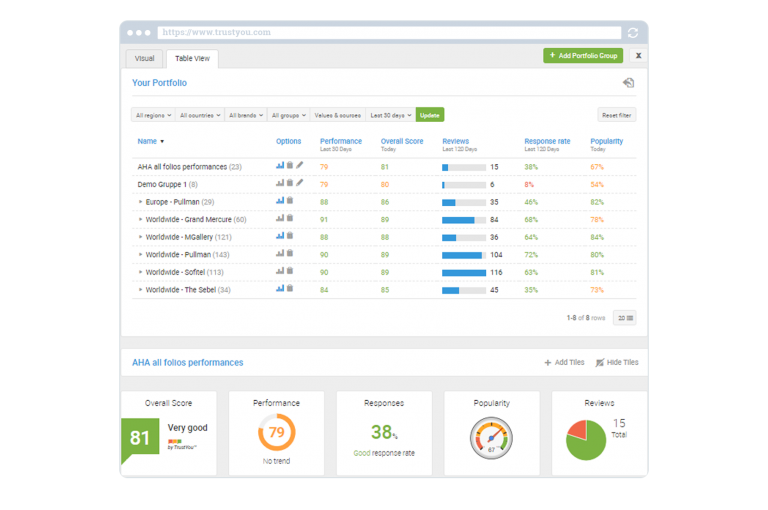Open the All brands filter dropdown

pyautogui.click(x=246, y=115)
